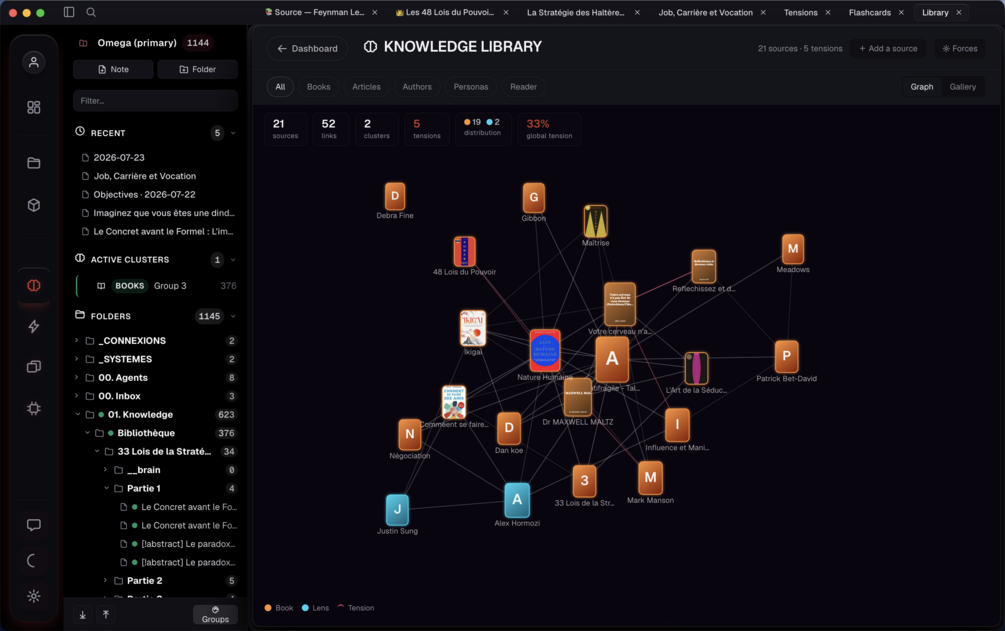Image resolution: width=1005 pixels, height=631 pixels.
Task: Select the Nature Humaine book node
Action: click(x=545, y=351)
